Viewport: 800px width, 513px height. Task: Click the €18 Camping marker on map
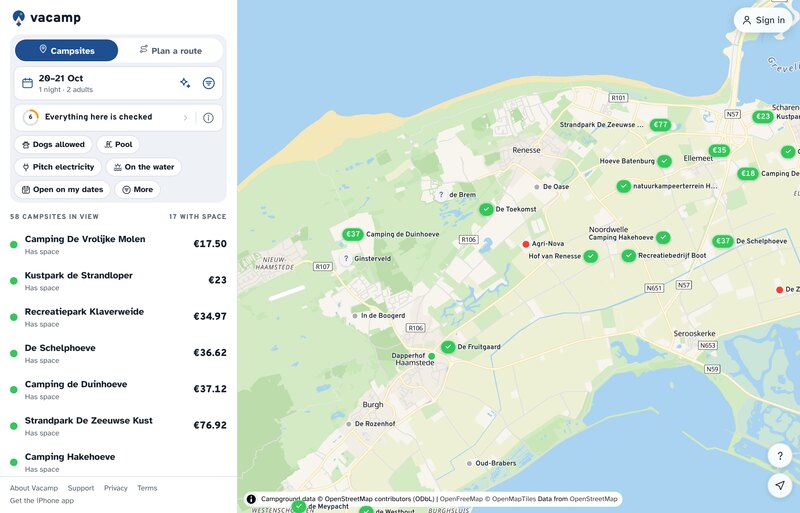pyautogui.click(x=747, y=174)
